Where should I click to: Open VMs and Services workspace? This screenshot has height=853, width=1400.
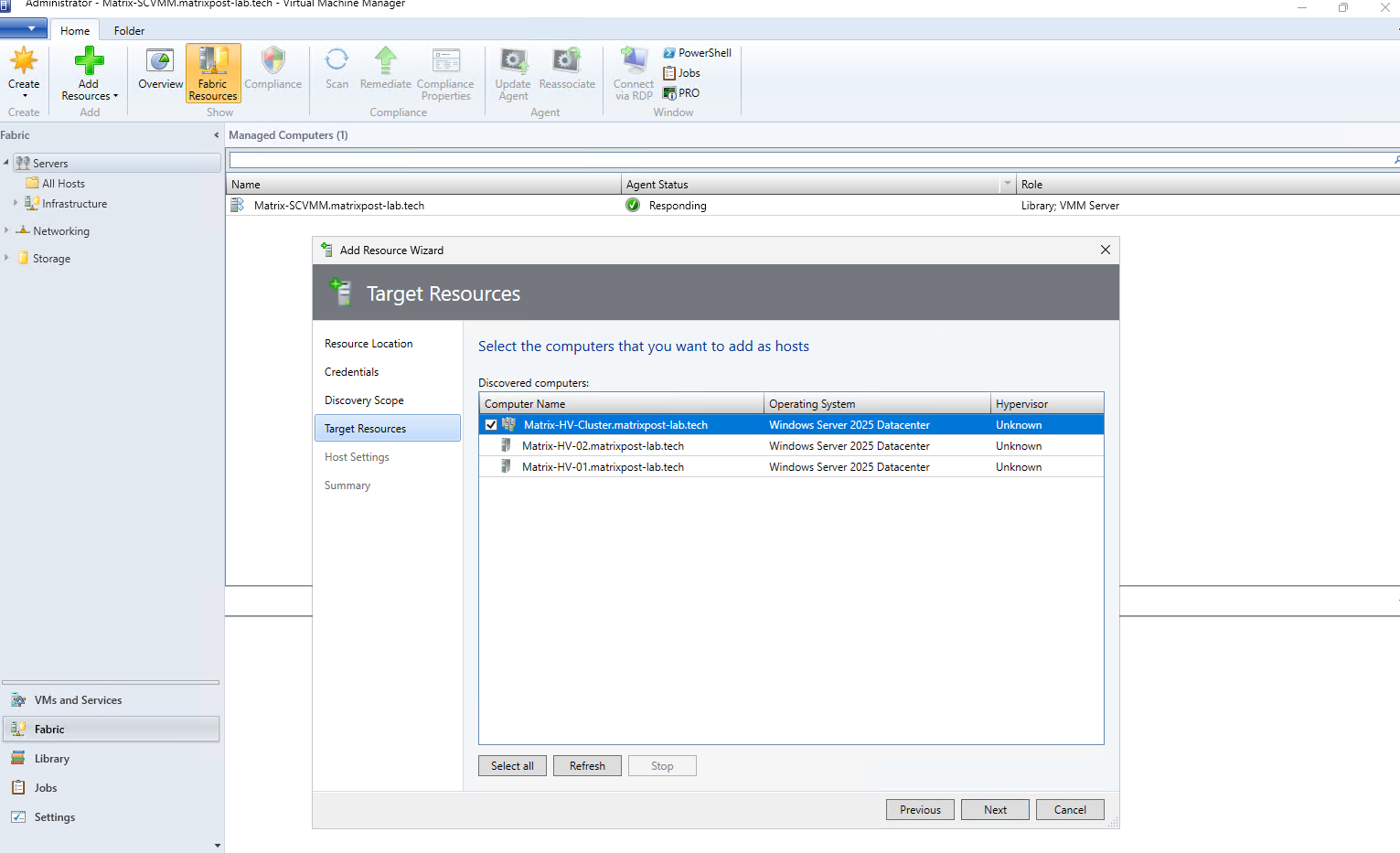(111, 700)
